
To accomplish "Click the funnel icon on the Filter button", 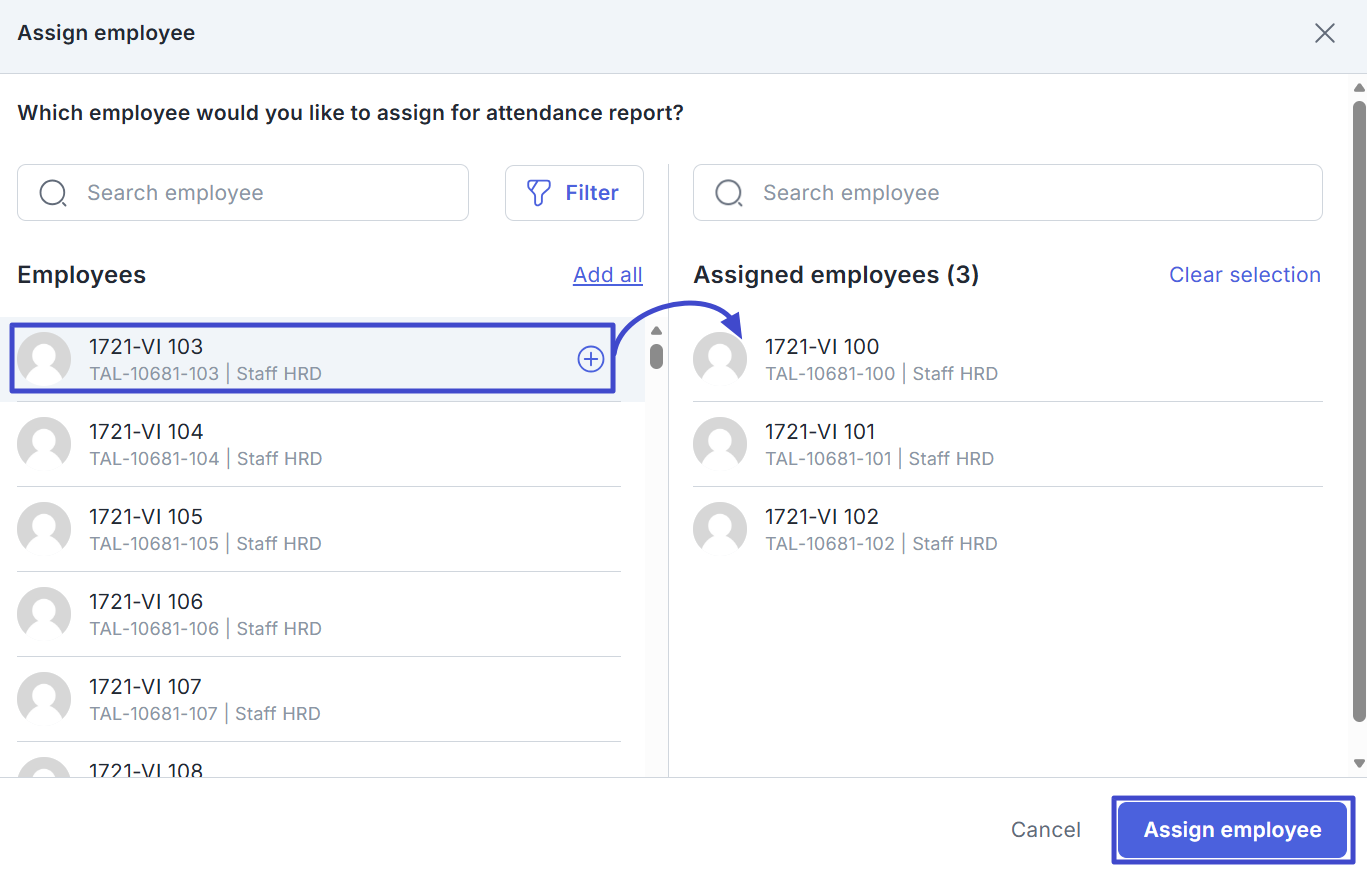I will click(x=539, y=193).
